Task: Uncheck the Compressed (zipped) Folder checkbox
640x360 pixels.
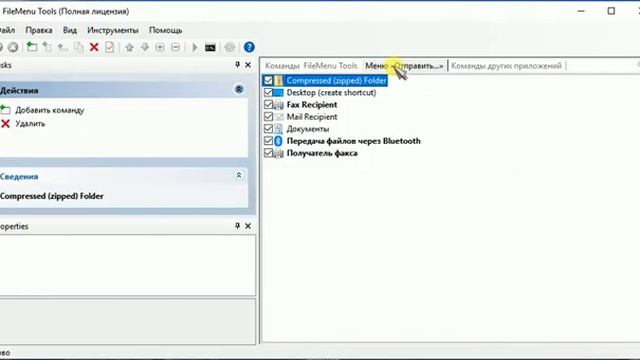Action: point(268,80)
